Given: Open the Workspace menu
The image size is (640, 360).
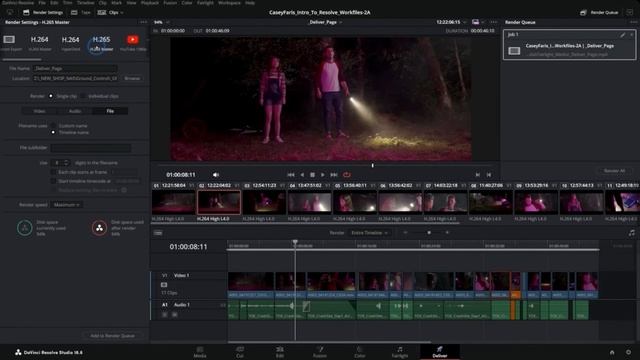Looking at the screenshot, I should [x=229, y=3].
